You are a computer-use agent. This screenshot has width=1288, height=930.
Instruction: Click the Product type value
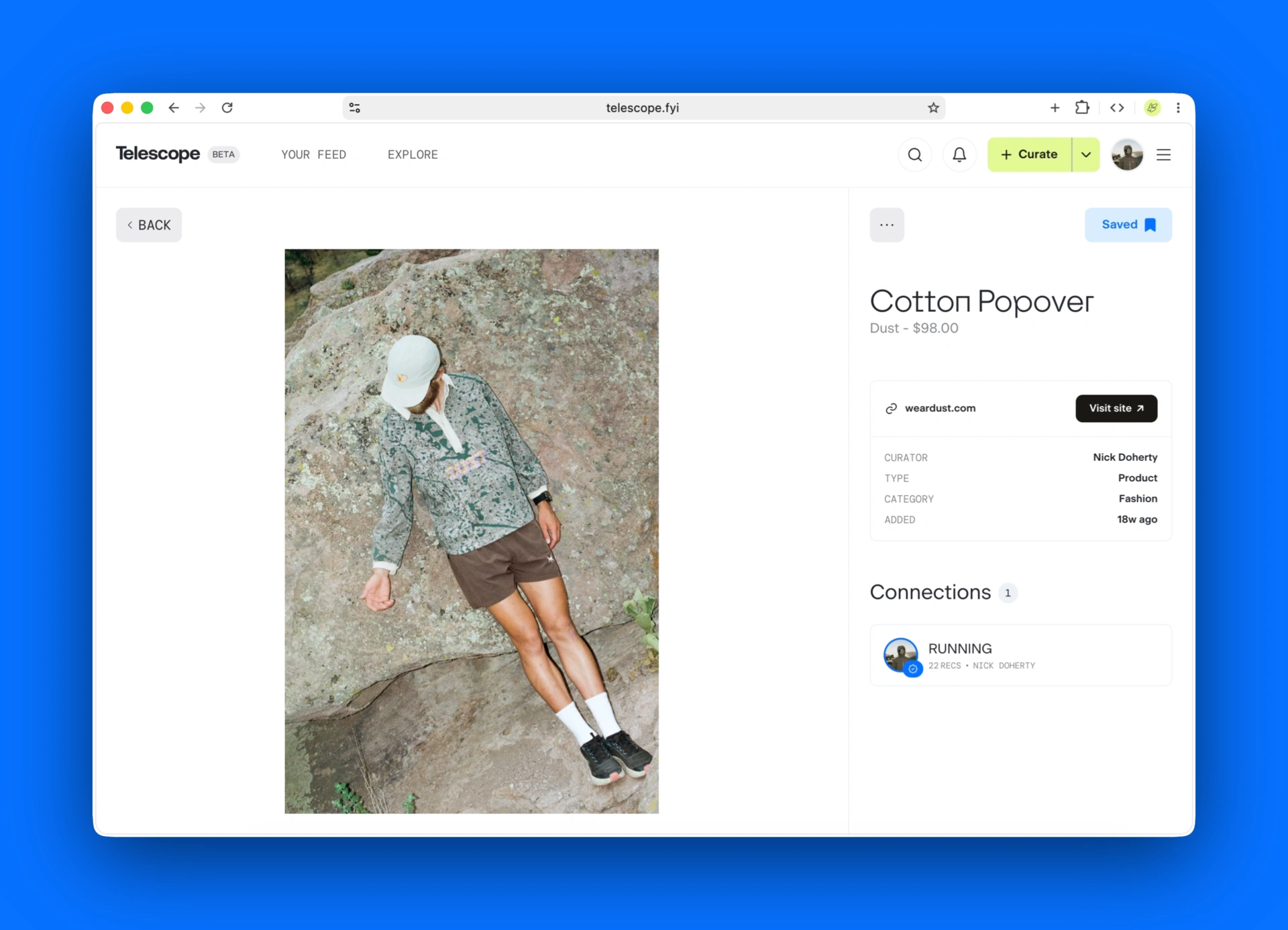click(x=1138, y=478)
